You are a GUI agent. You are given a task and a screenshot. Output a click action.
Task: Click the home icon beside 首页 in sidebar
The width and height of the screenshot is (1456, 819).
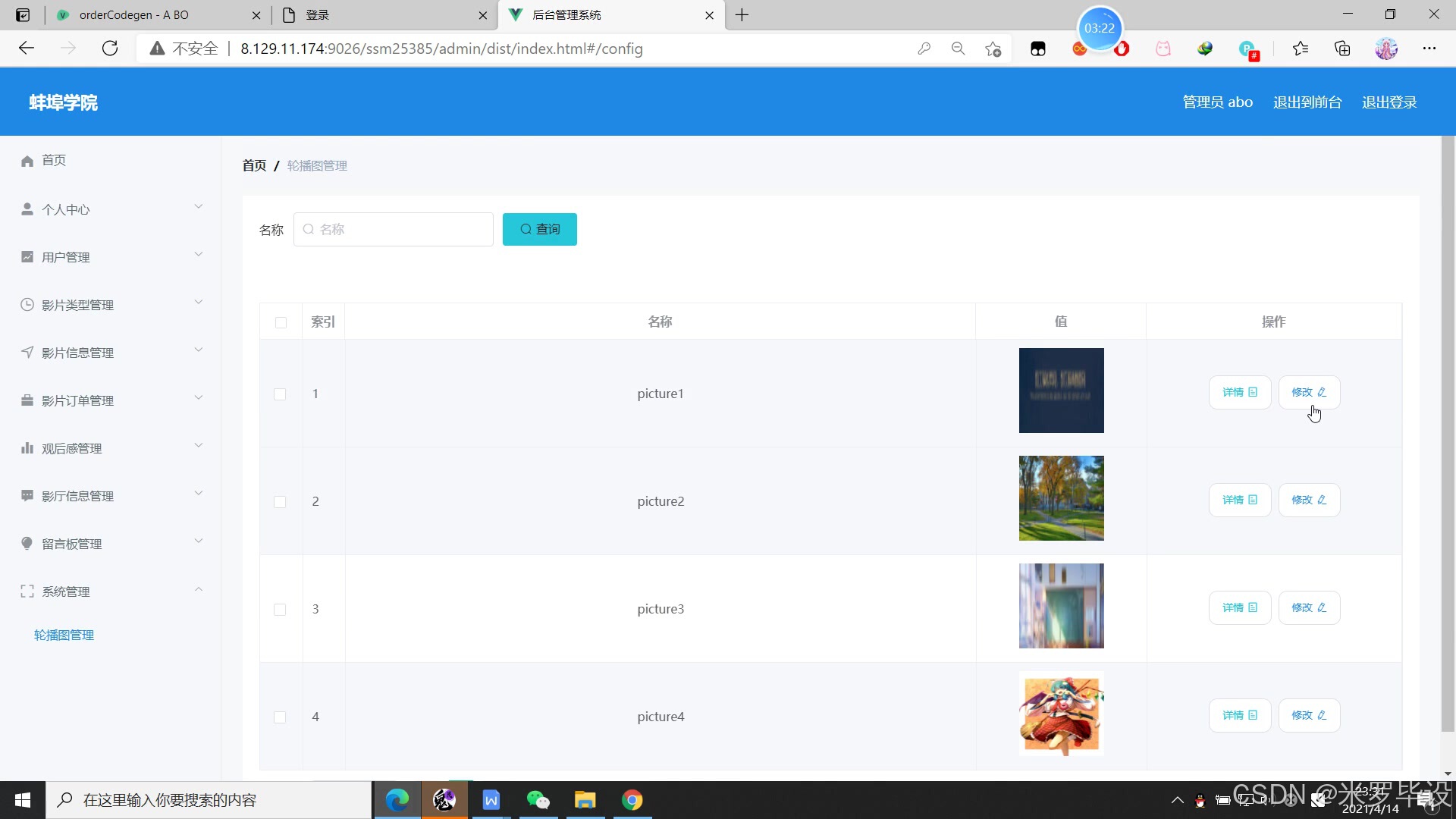(x=27, y=161)
